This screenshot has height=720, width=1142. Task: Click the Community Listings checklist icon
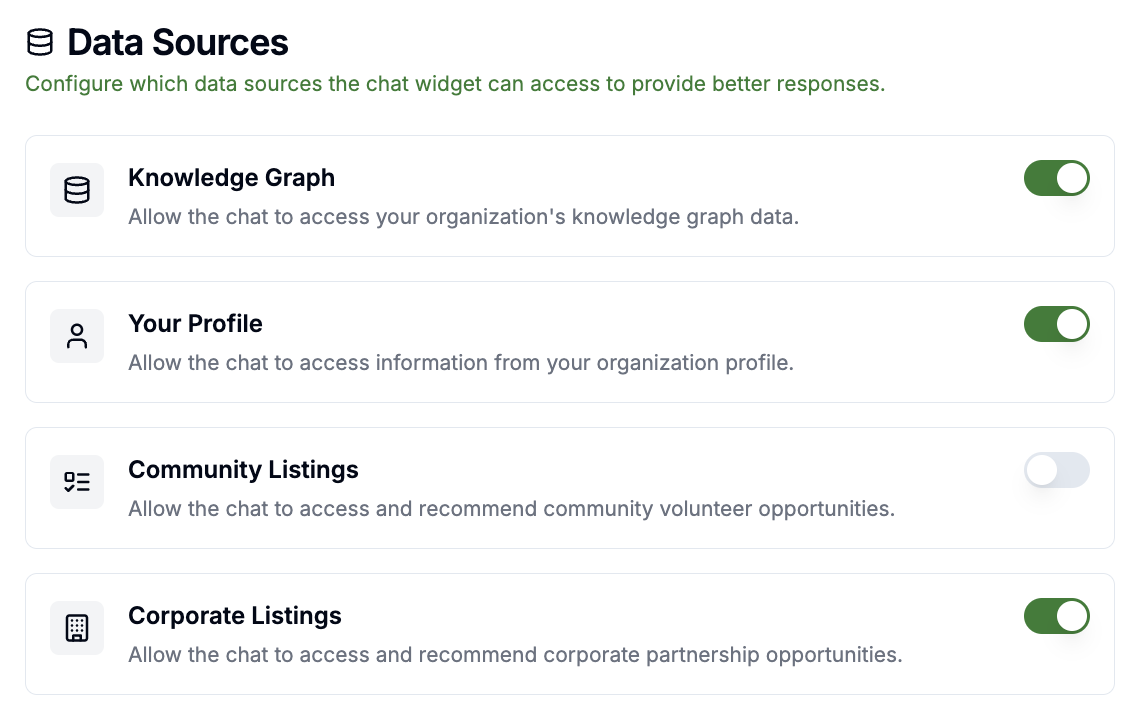tap(77, 482)
